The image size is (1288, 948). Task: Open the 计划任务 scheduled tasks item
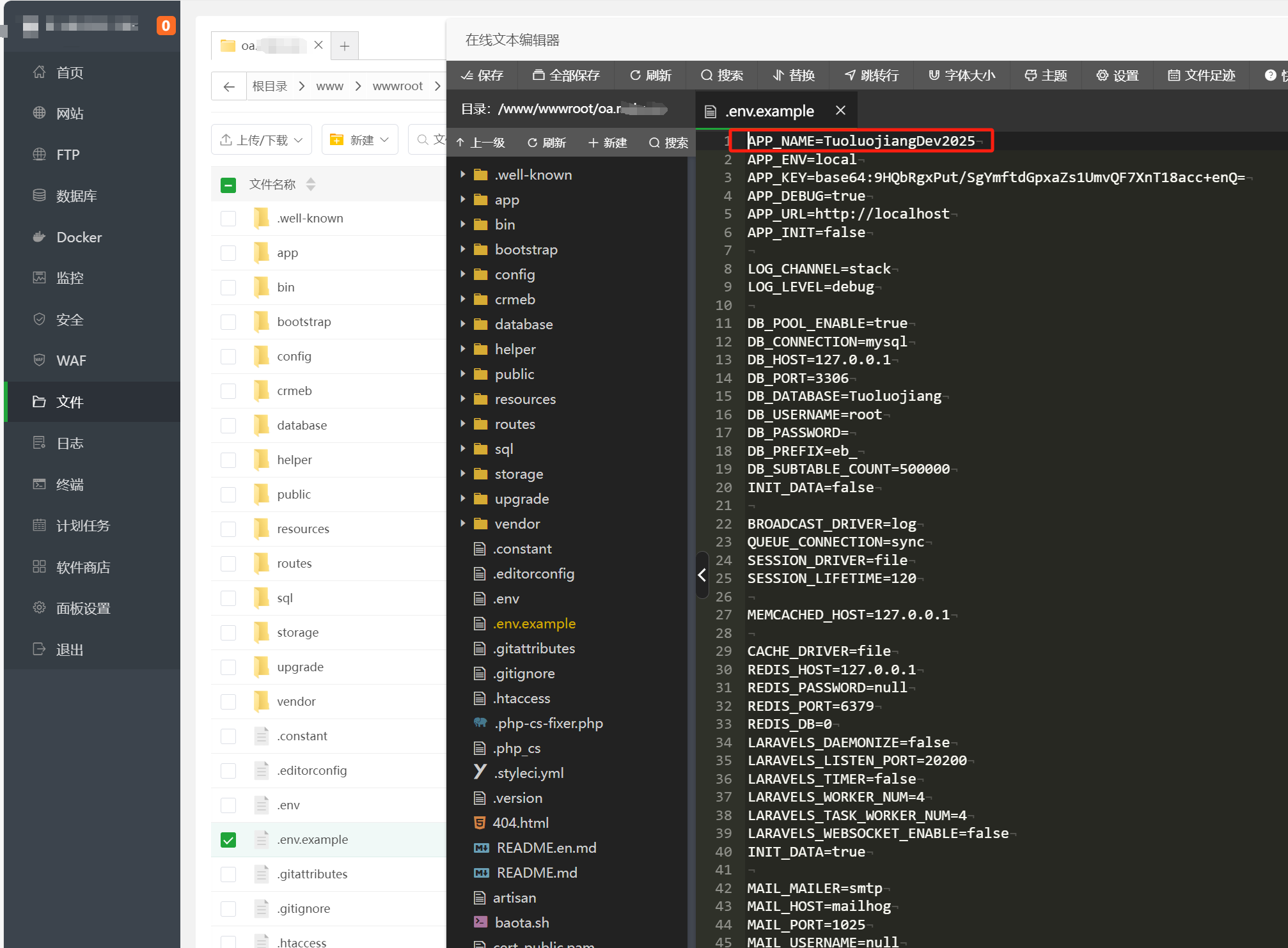83,525
